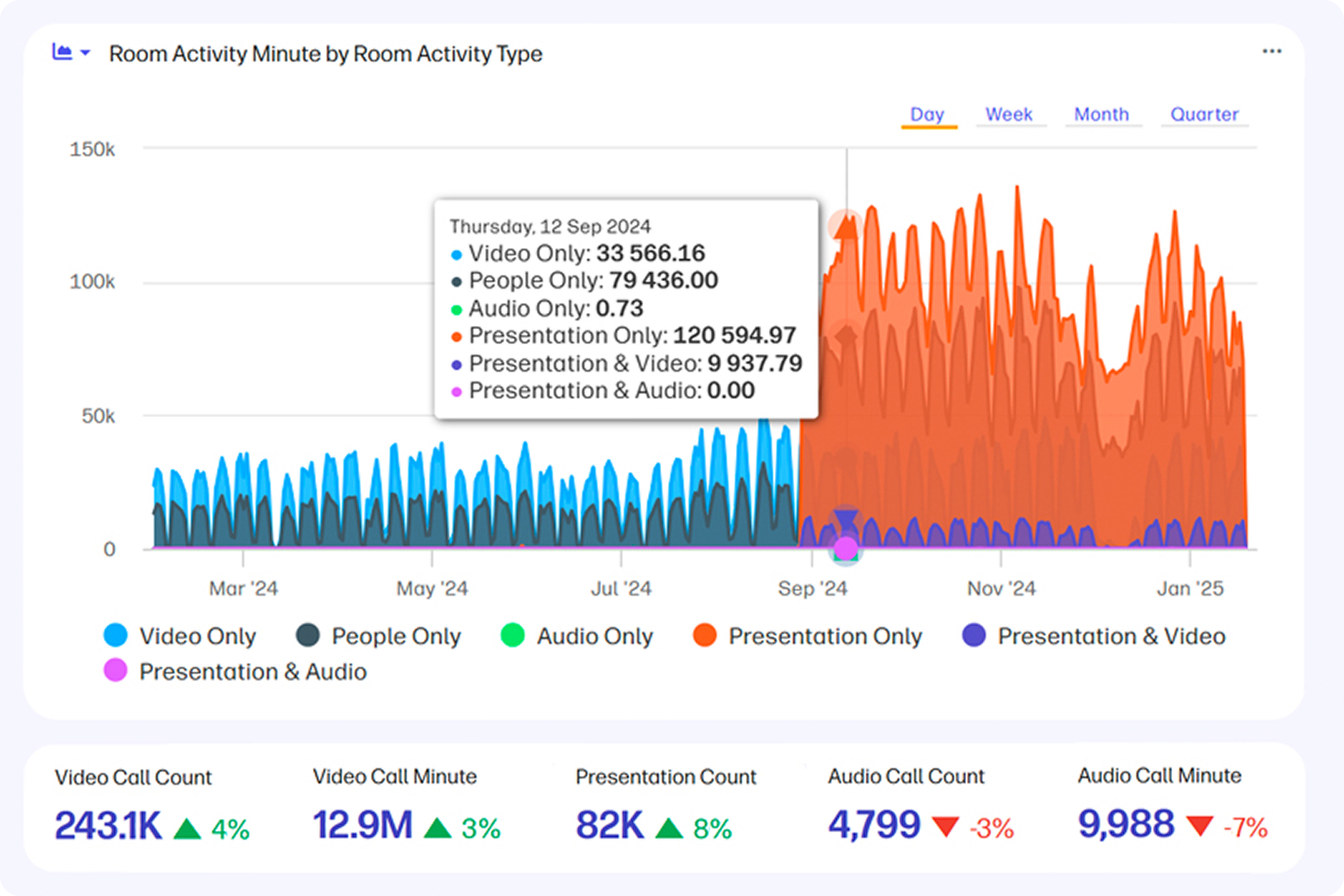Click the area chart type icon
Viewport: 1344px width, 896px height.
pyautogui.click(x=61, y=52)
